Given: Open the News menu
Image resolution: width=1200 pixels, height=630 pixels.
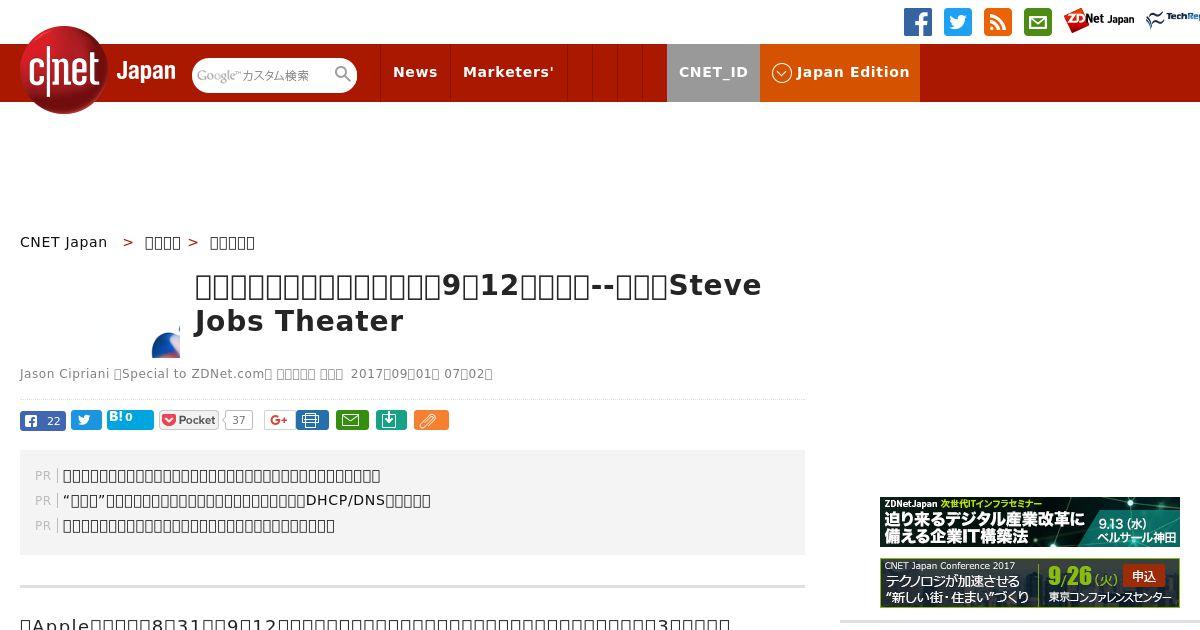Looking at the screenshot, I should pos(415,72).
